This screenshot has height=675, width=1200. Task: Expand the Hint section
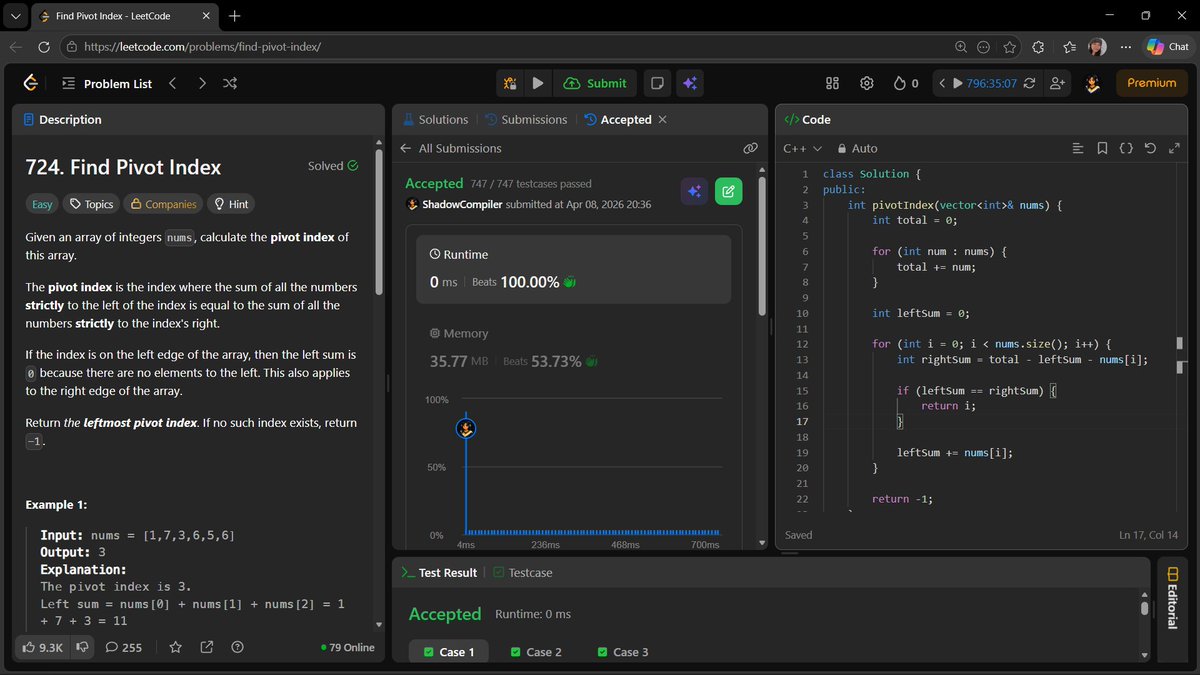(230, 204)
